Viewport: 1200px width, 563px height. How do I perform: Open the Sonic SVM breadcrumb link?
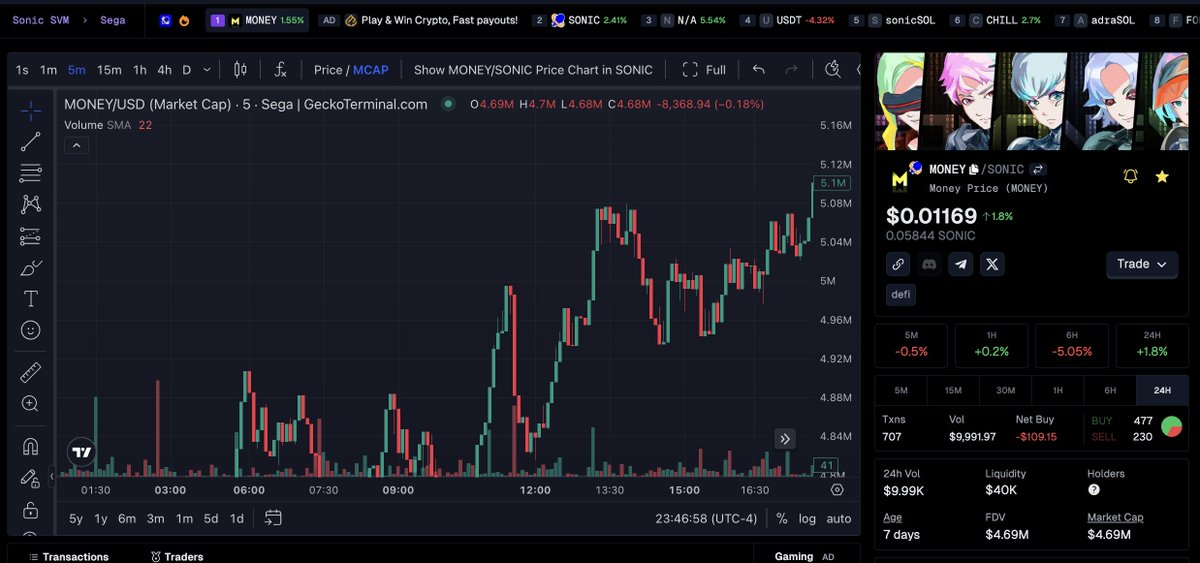click(x=40, y=20)
